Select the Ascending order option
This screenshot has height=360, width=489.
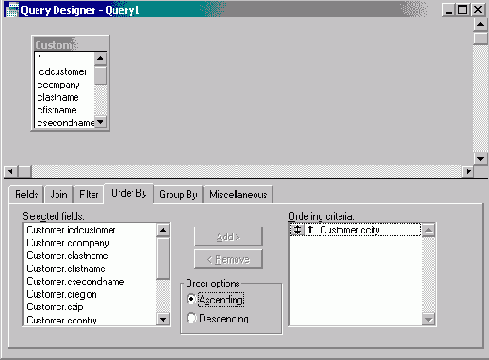(x=191, y=299)
